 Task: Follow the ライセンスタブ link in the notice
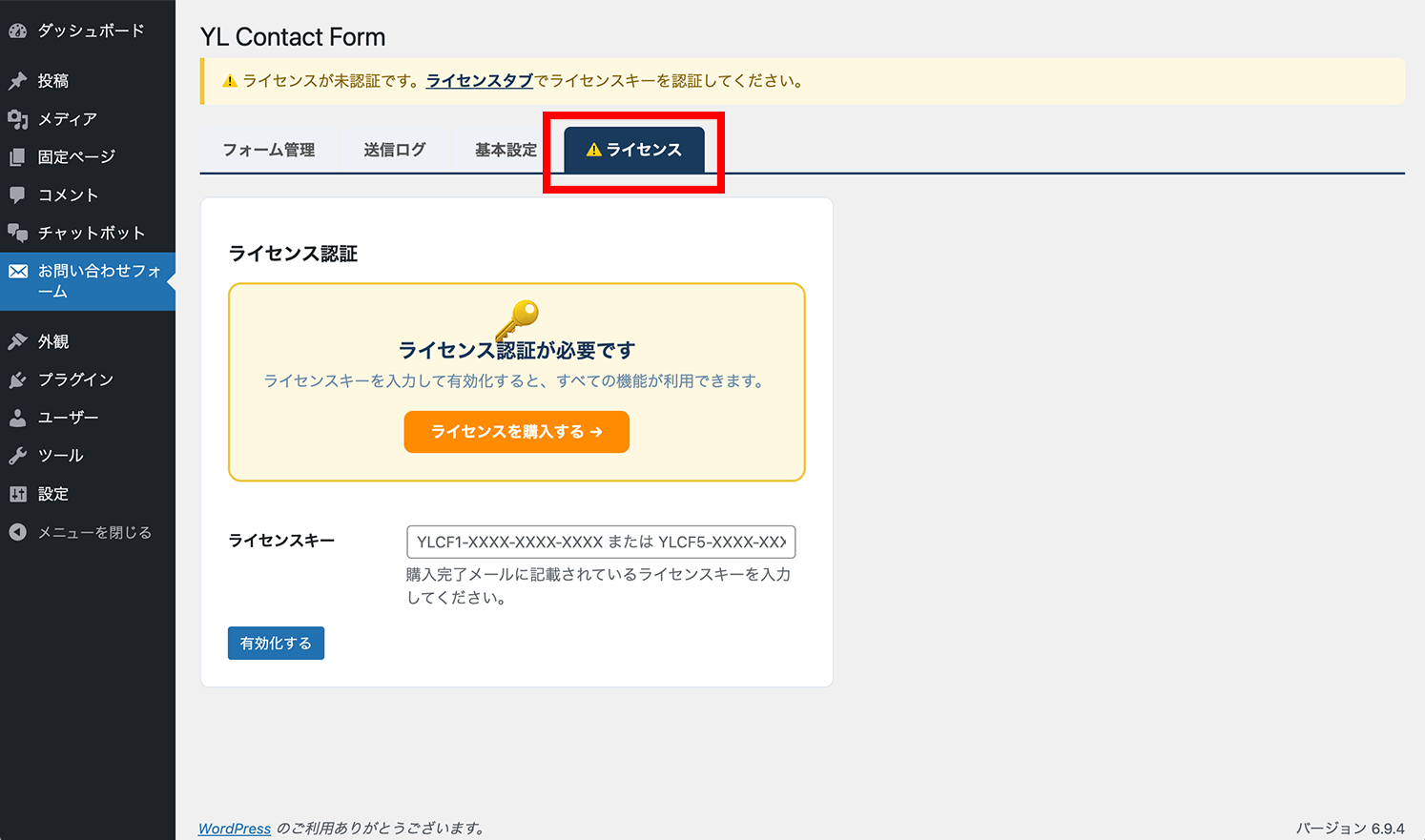[479, 81]
